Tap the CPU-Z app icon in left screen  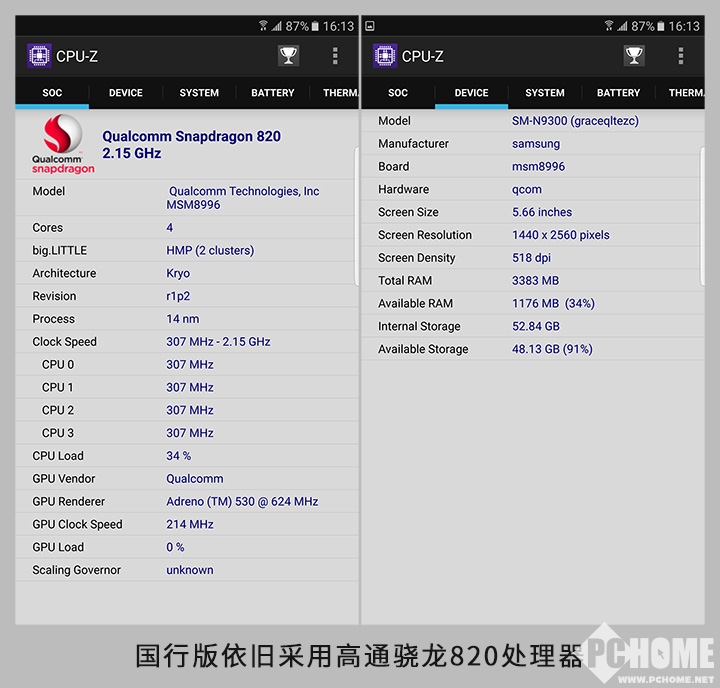point(39,56)
